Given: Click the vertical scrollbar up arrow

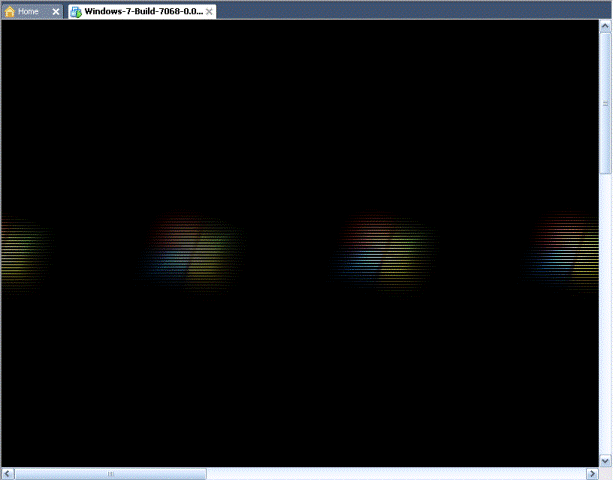Looking at the screenshot, I should tap(605, 26).
